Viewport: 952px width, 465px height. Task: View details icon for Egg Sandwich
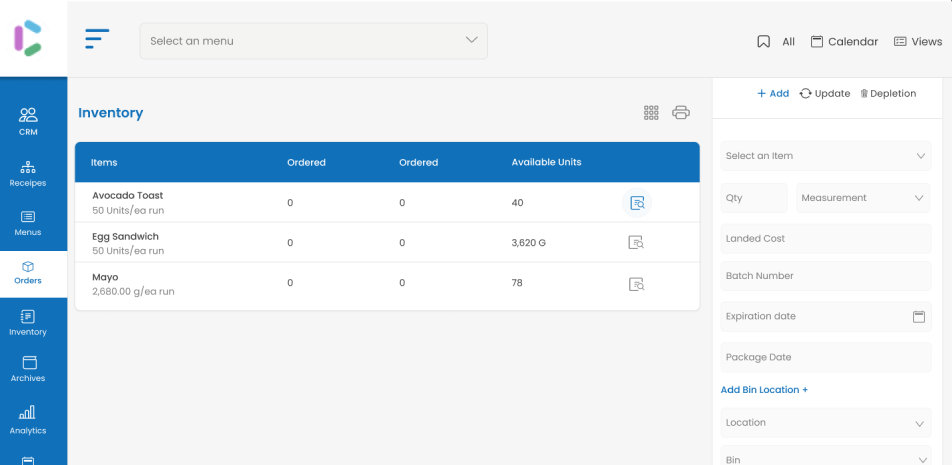tap(636, 243)
